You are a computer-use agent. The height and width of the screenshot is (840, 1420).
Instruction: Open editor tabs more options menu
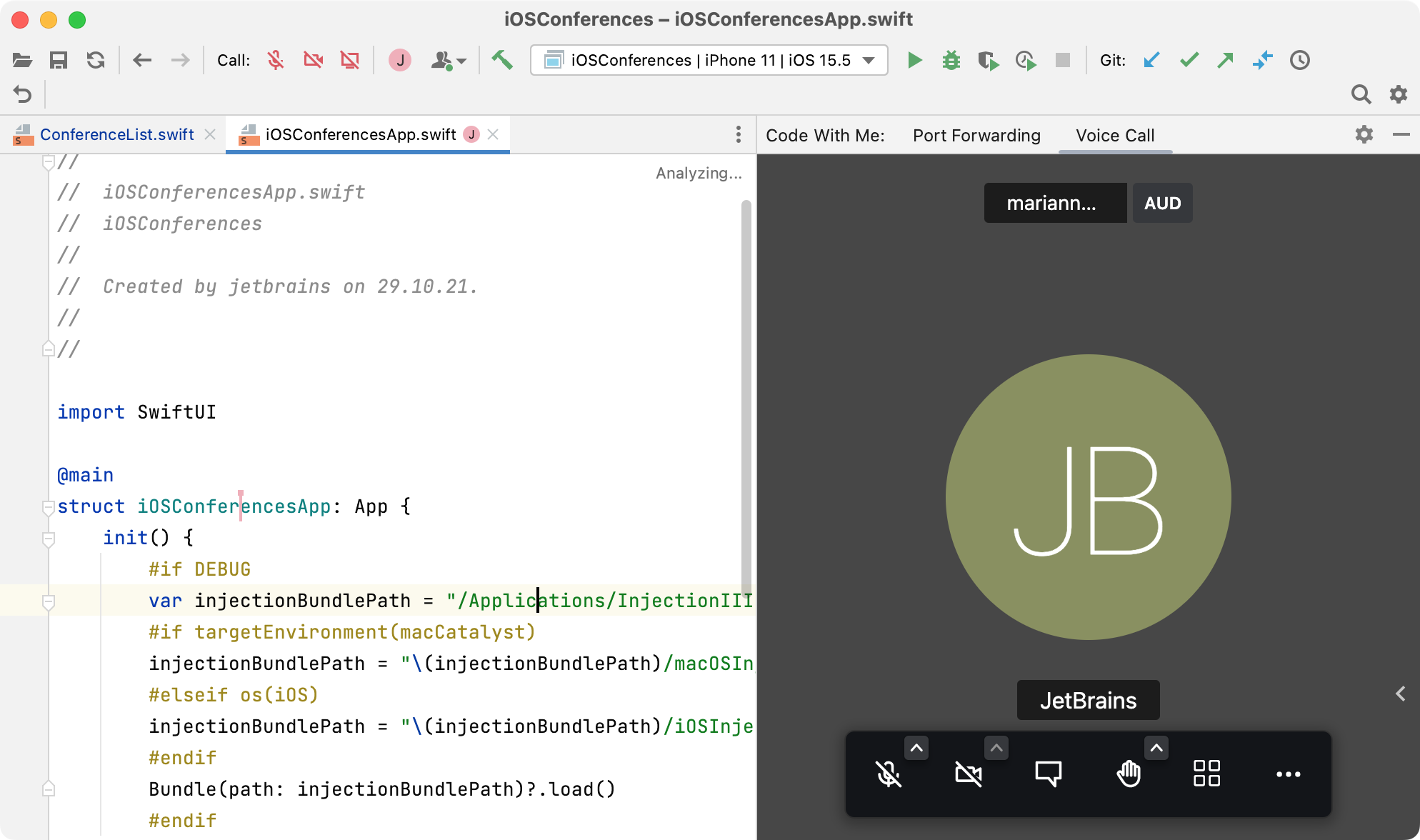tap(738, 134)
